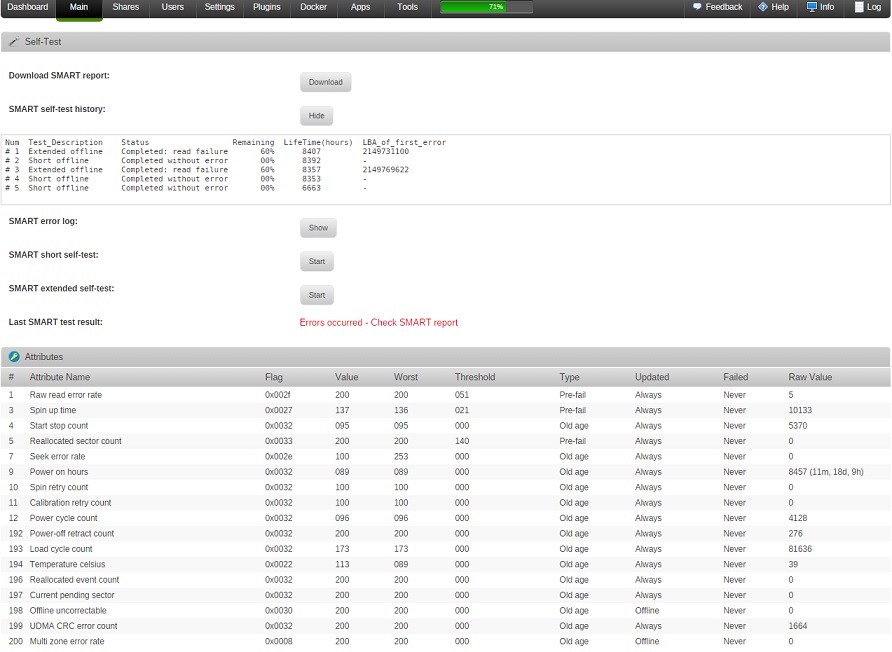
Task: Click raw value 10133
Action: pyautogui.click(x=800, y=410)
